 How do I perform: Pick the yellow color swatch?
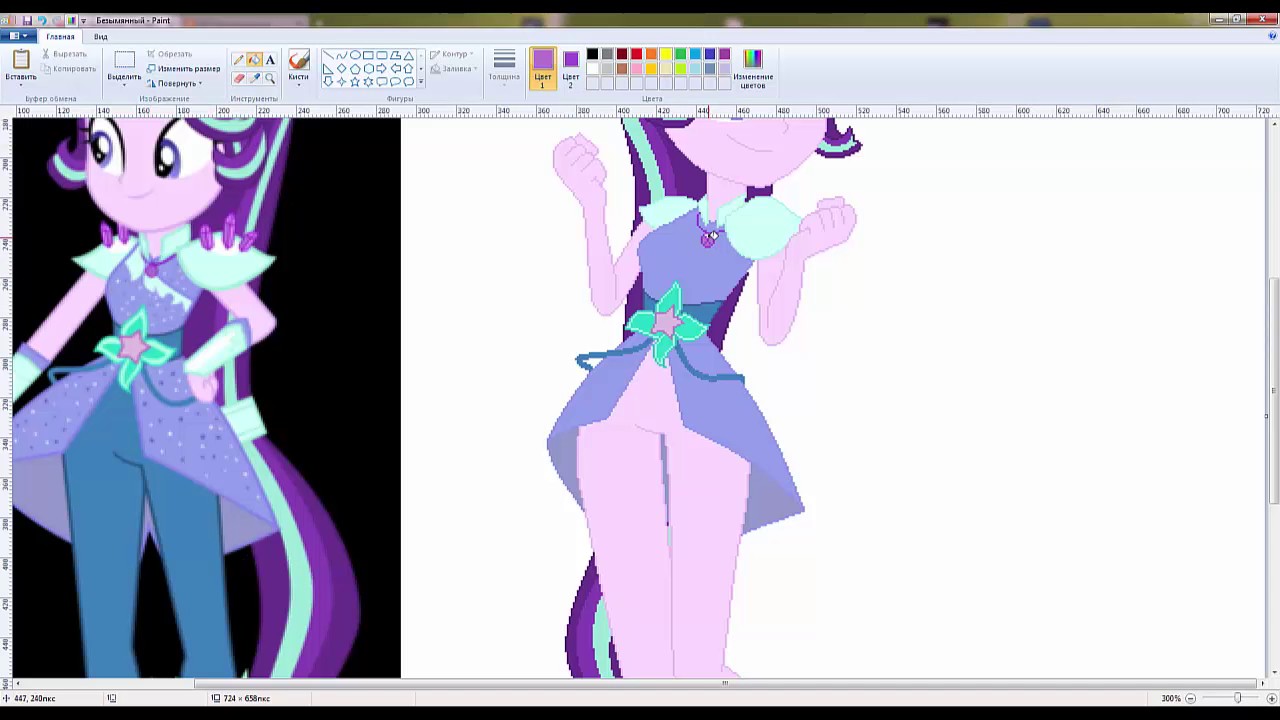pos(666,54)
